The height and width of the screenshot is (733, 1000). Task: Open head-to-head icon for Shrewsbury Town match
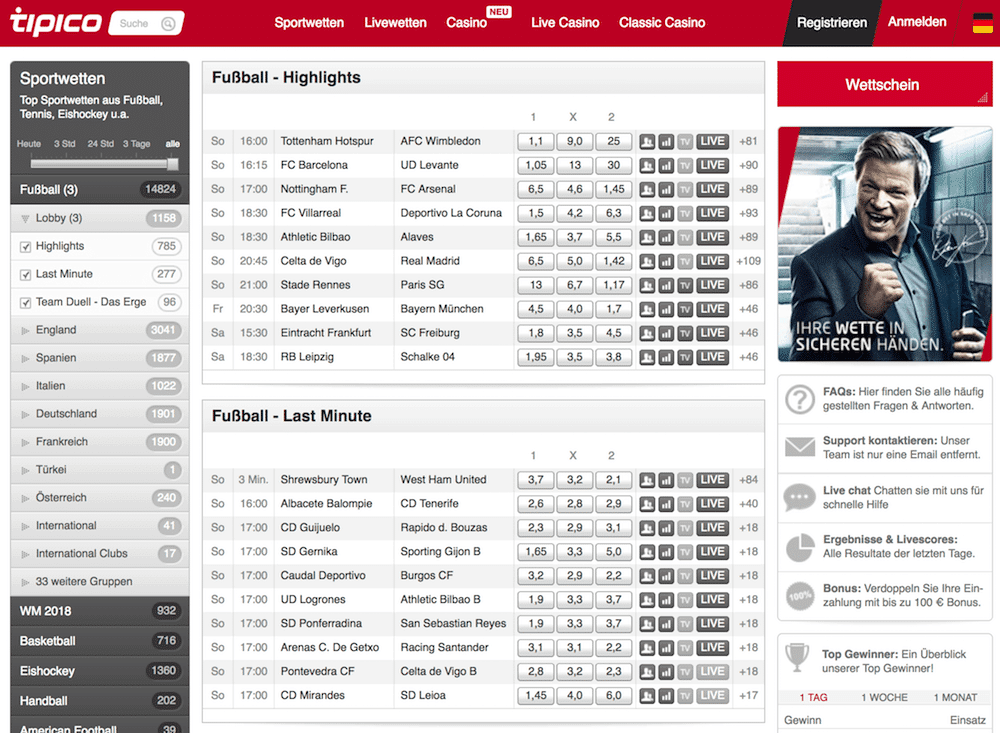click(x=647, y=480)
